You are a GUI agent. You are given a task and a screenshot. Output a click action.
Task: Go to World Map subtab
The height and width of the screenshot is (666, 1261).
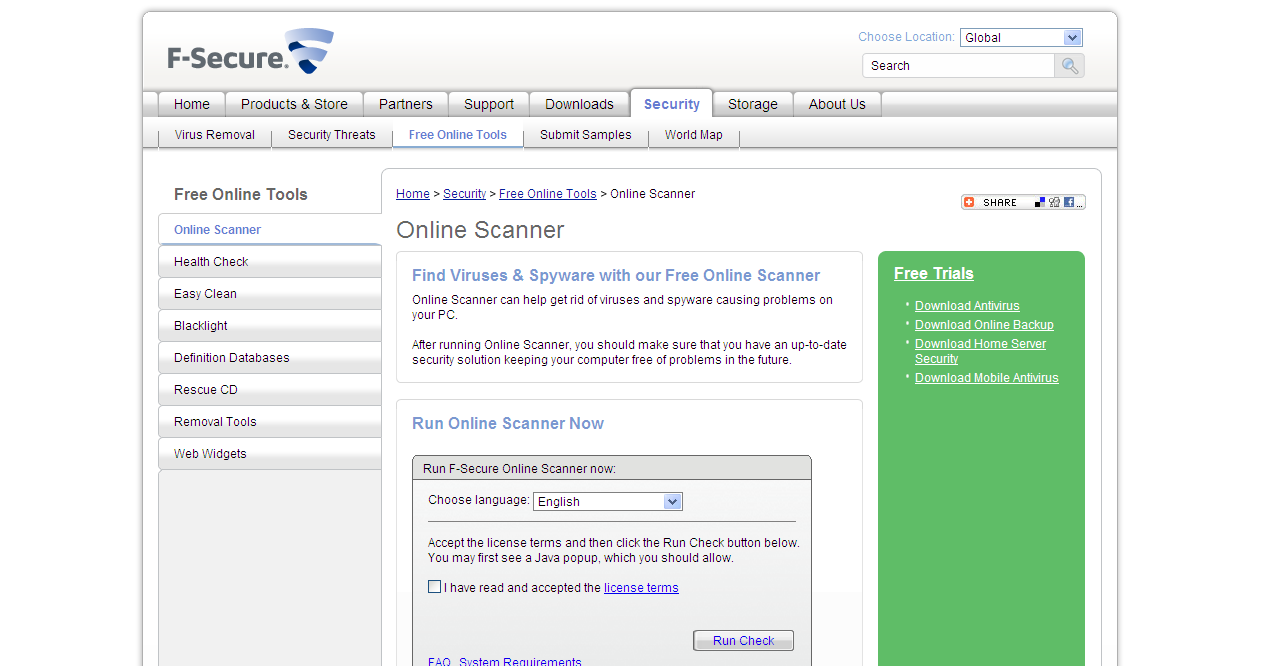(694, 135)
